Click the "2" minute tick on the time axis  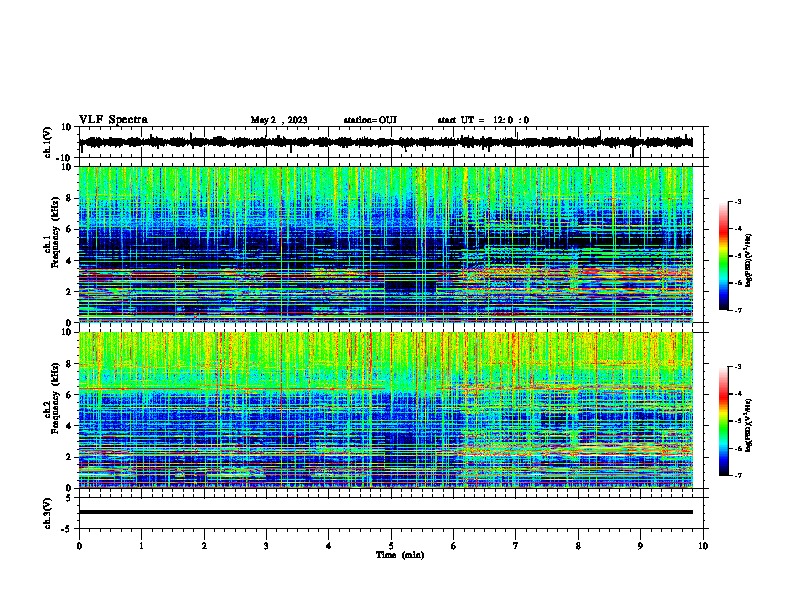[x=204, y=546]
